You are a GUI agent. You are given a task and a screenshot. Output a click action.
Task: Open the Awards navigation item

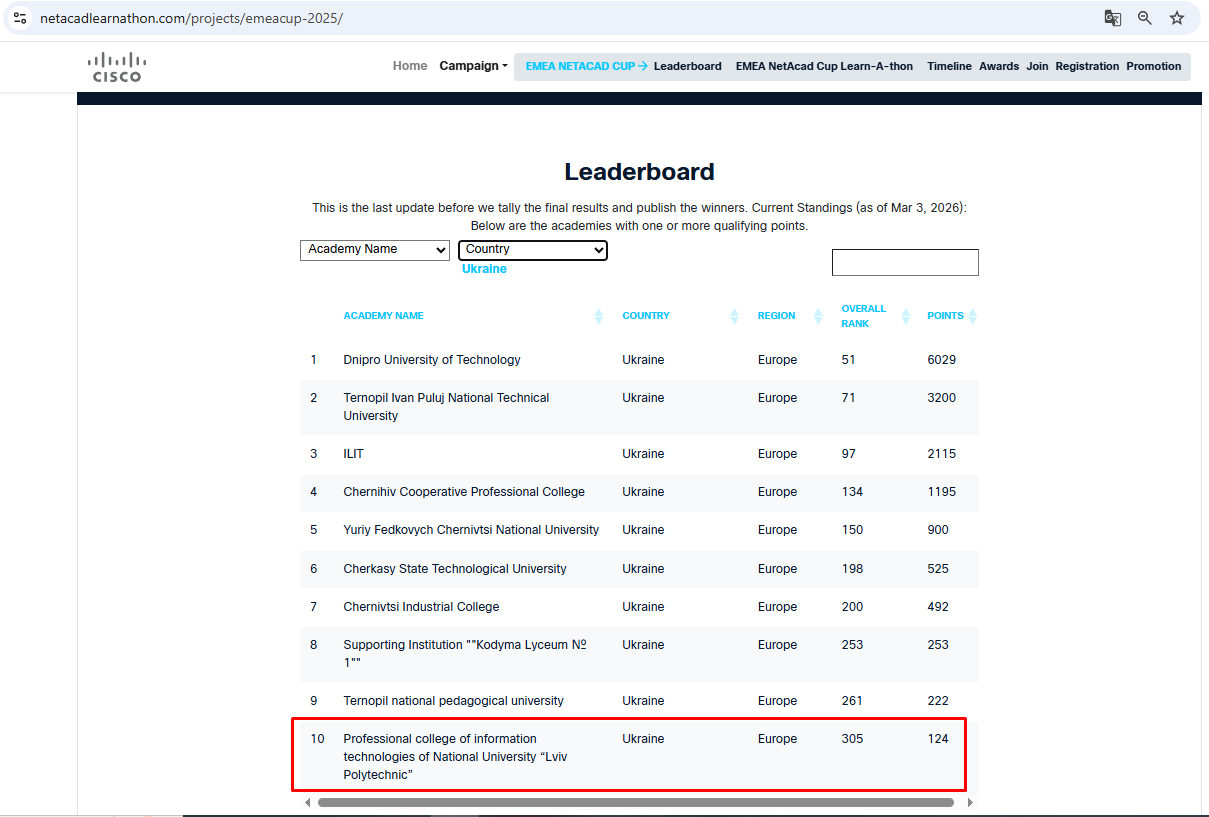point(999,66)
